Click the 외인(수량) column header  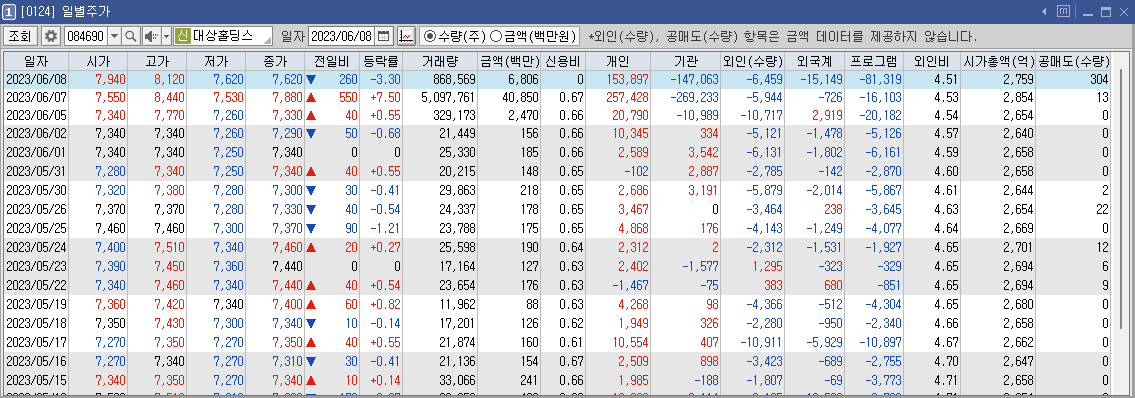point(753,62)
